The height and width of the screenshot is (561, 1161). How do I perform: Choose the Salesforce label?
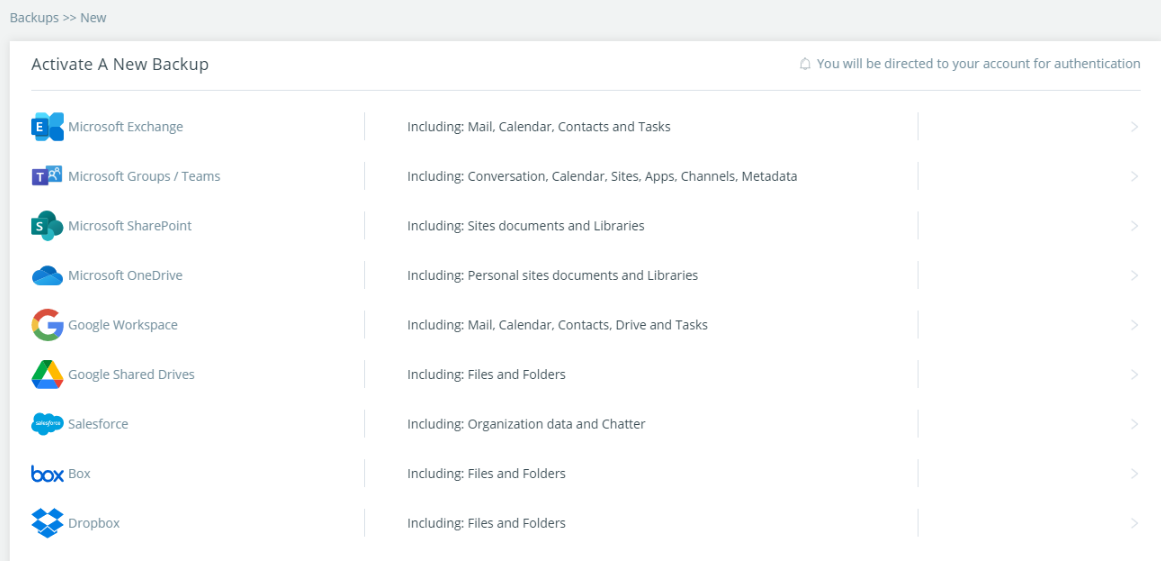pyautogui.click(x=98, y=424)
